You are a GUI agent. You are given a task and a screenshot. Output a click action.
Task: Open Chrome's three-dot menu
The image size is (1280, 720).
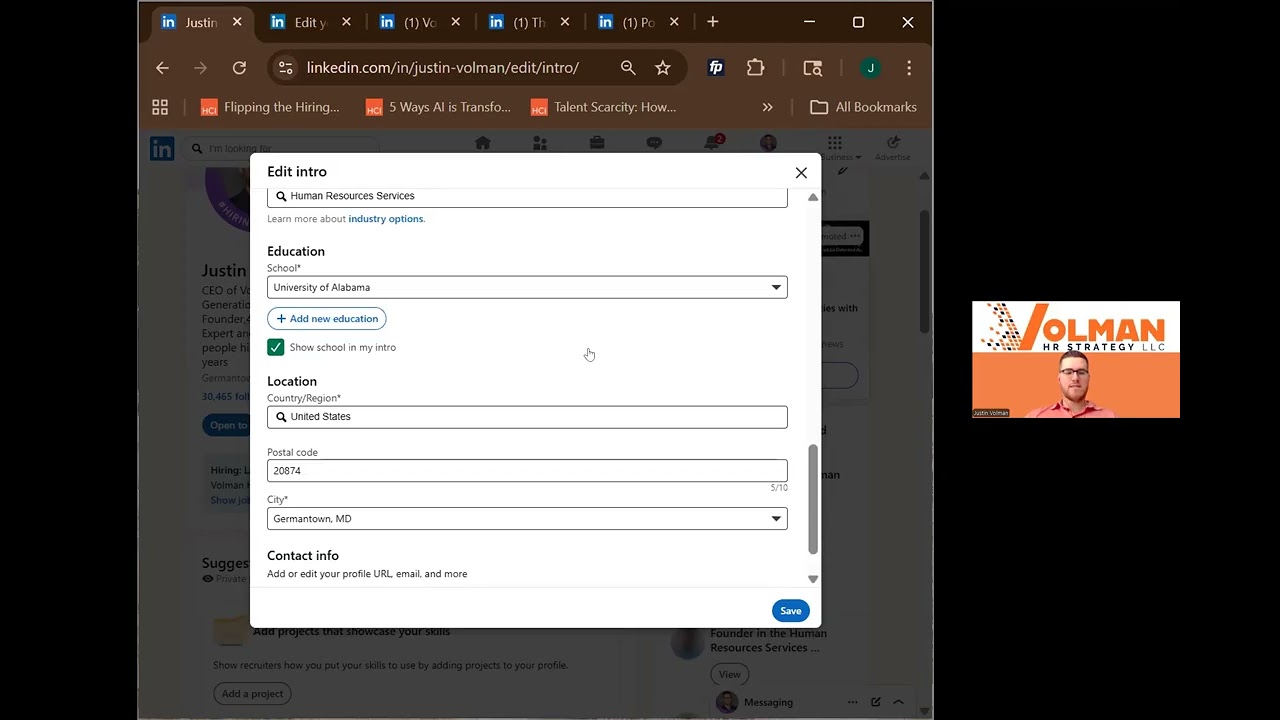click(908, 68)
